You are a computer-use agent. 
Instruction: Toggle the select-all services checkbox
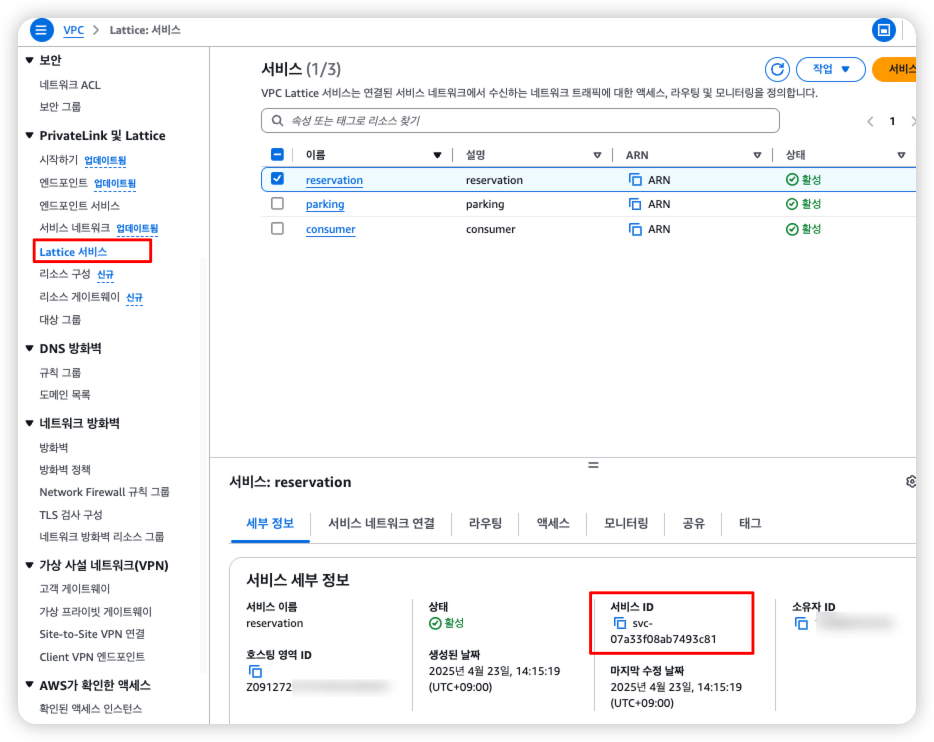[x=278, y=155]
